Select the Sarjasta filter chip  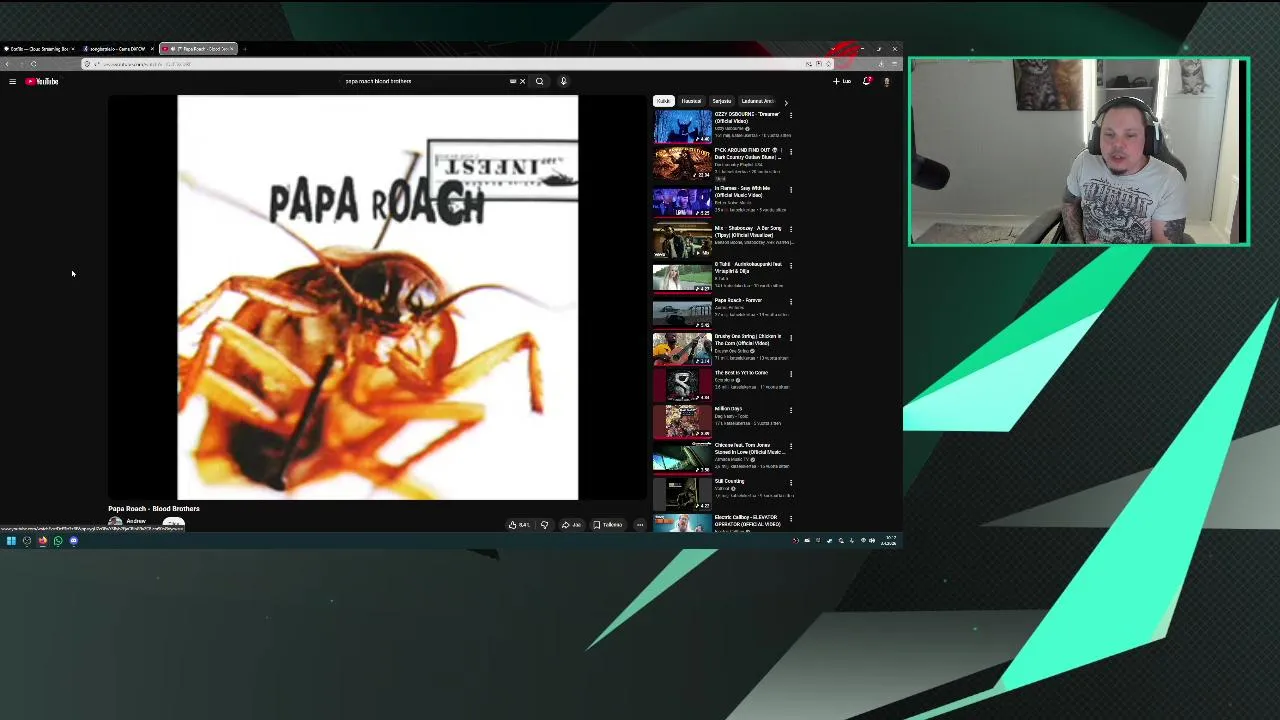point(721,101)
